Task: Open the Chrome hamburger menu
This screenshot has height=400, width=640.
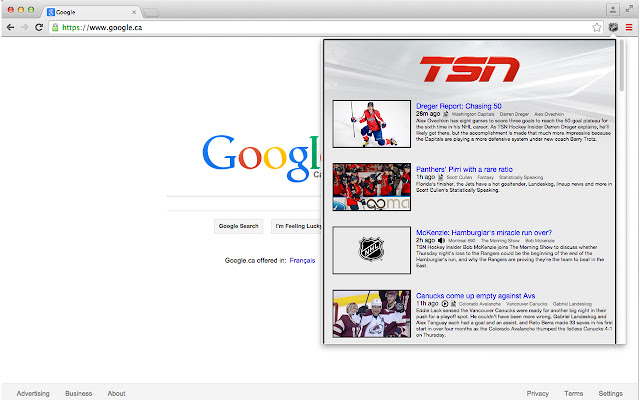Action: click(x=629, y=27)
